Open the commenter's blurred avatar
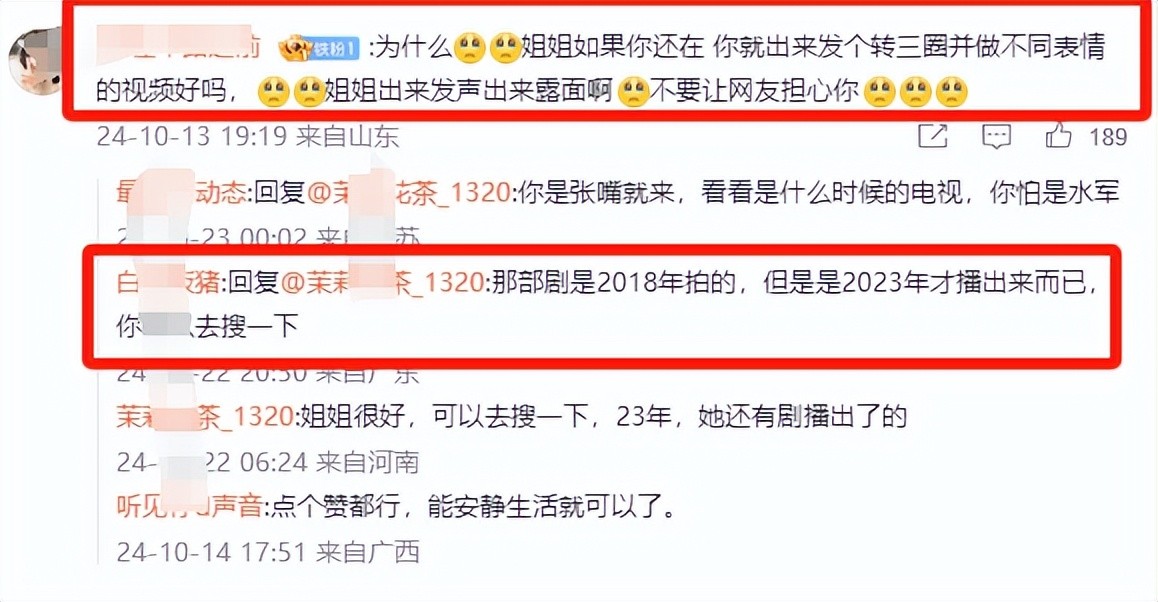Image resolution: width=1158 pixels, height=602 pixels. tap(34, 61)
